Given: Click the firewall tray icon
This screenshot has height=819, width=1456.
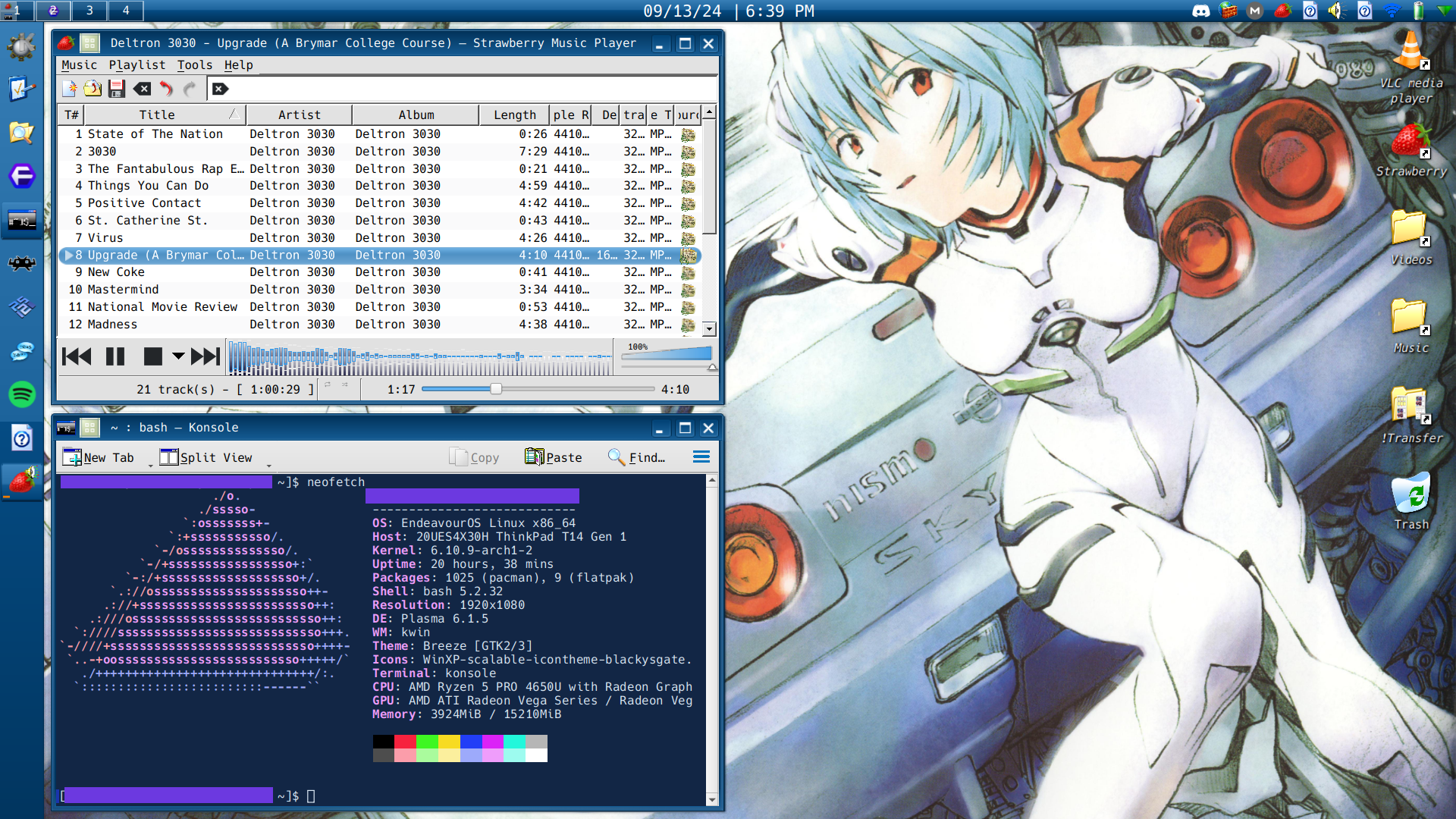Looking at the screenshot, I should tap(1228, 11).
